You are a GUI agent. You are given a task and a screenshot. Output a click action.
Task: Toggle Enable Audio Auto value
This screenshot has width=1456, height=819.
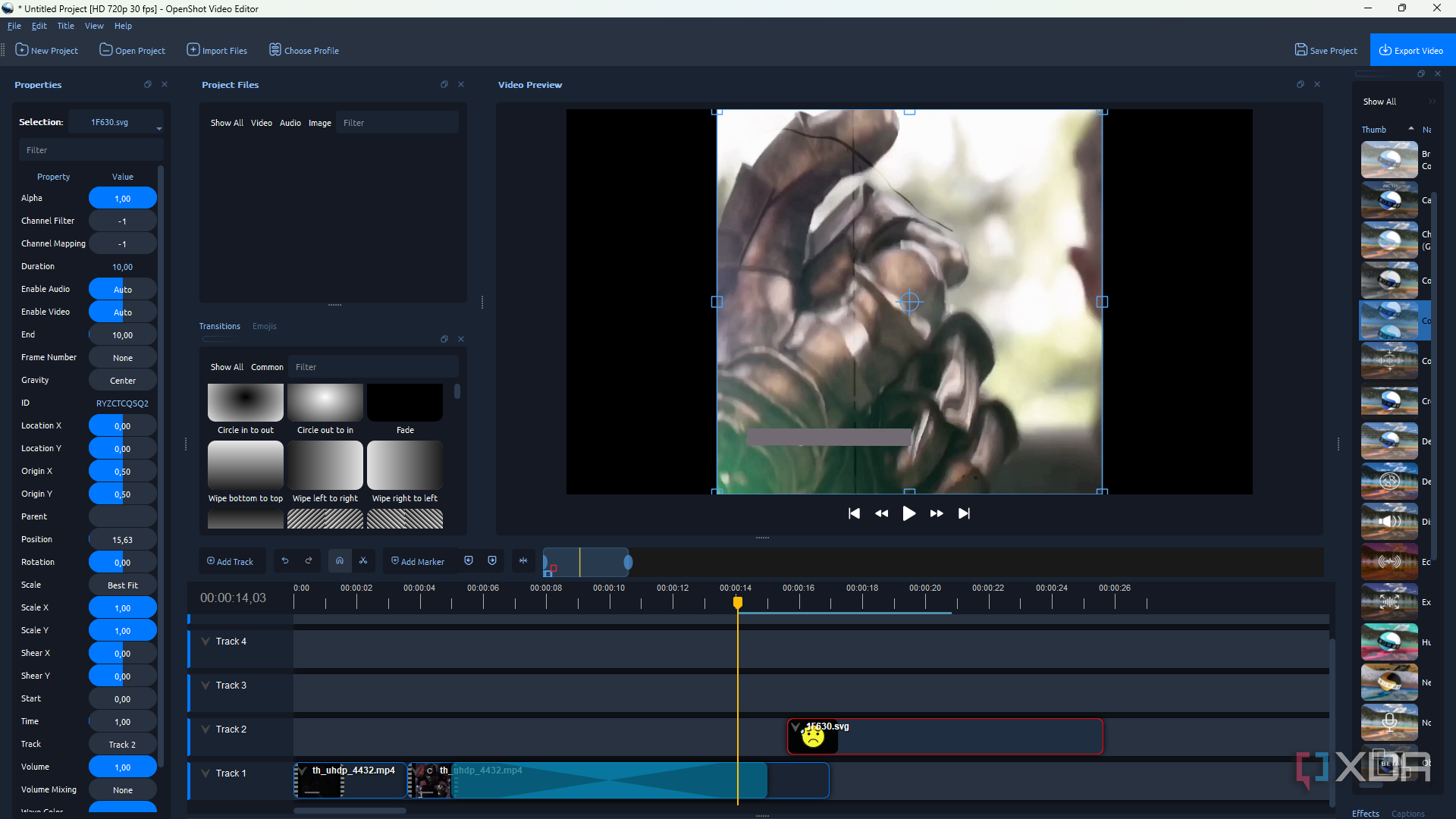122,289
